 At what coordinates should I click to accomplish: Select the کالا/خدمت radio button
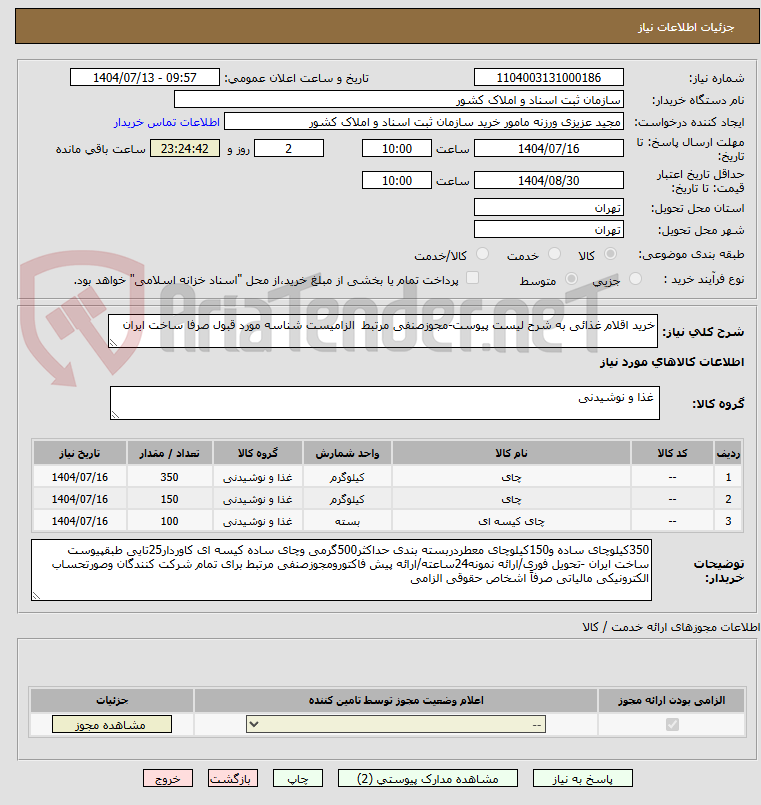(x=482, y=254)
